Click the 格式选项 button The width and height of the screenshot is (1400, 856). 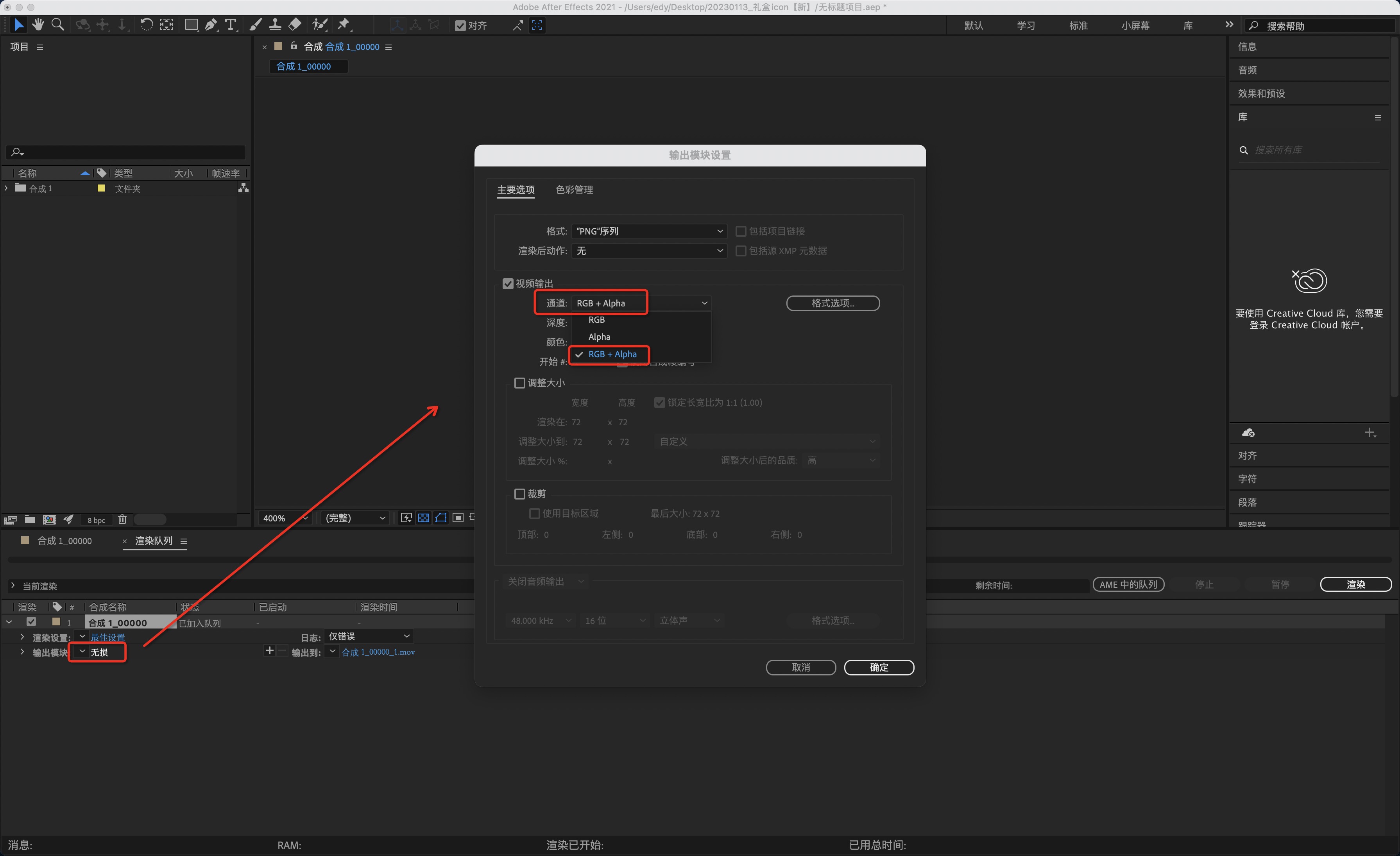pyautogui.click(x=832, y=303)
